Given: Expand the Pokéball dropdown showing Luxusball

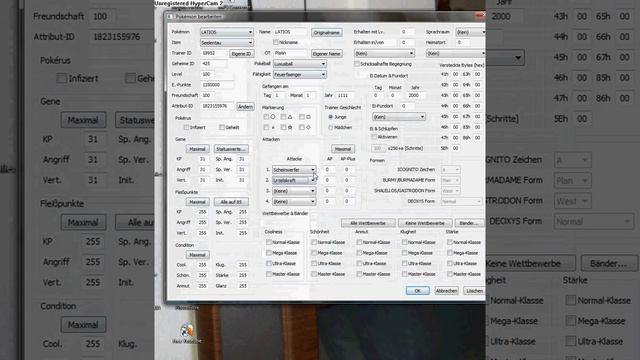Looking at the screenshot, I should [x=299, y=64].
